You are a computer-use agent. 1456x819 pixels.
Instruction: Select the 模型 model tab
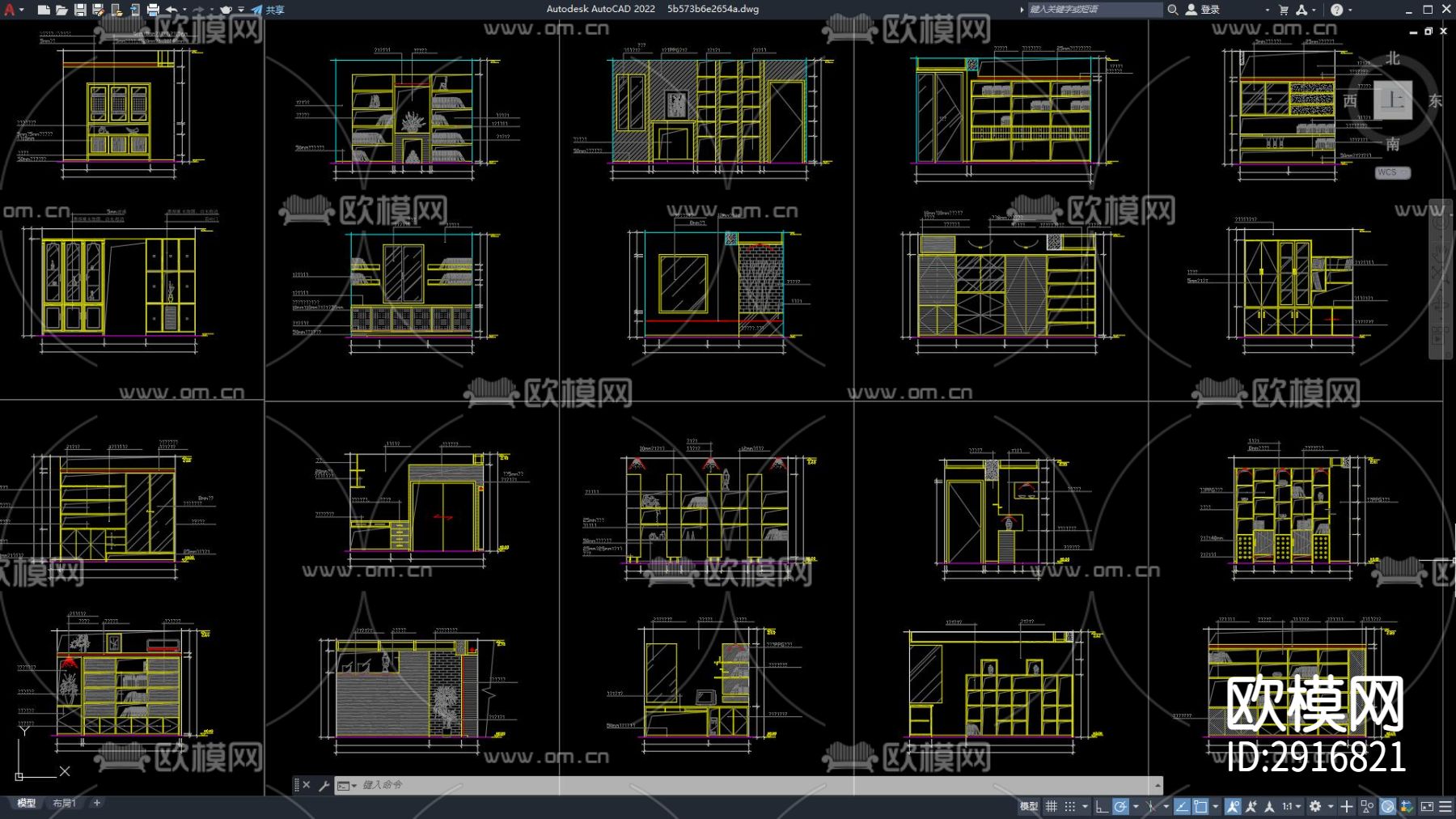pyautogui.click(x=27, y=803)
